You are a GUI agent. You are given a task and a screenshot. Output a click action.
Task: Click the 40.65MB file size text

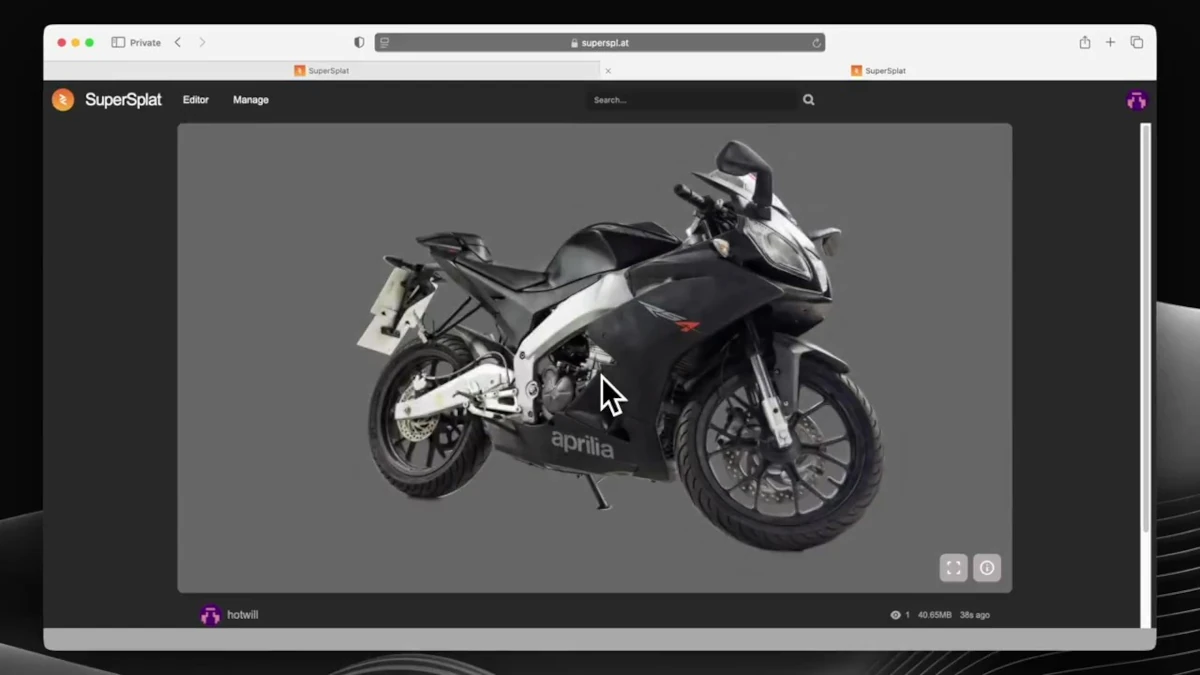(935, 615)
